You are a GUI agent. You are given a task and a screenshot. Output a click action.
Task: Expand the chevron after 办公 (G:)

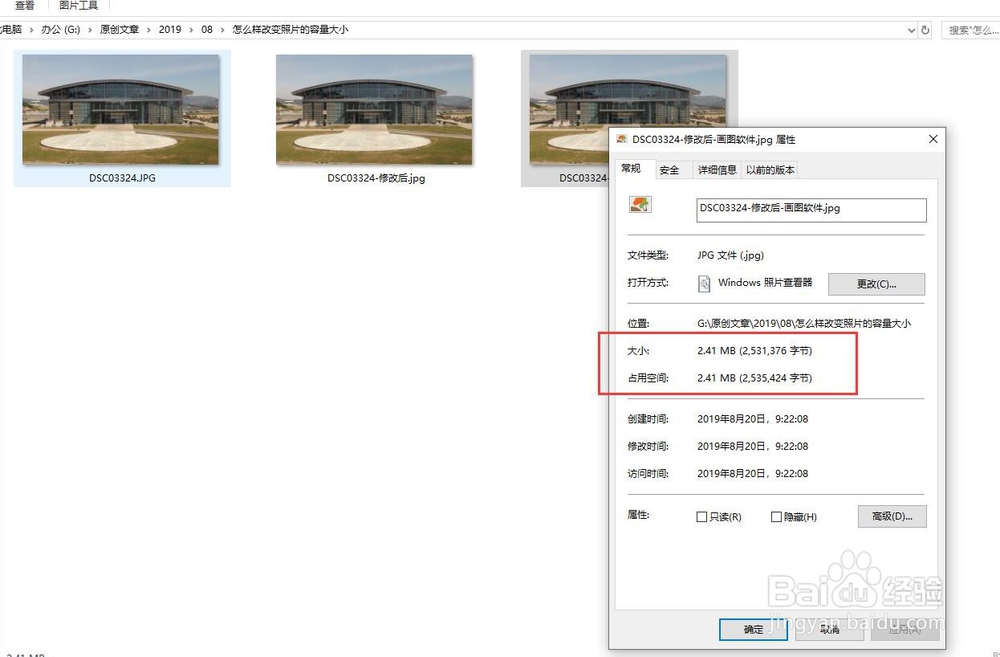point(90,30)
